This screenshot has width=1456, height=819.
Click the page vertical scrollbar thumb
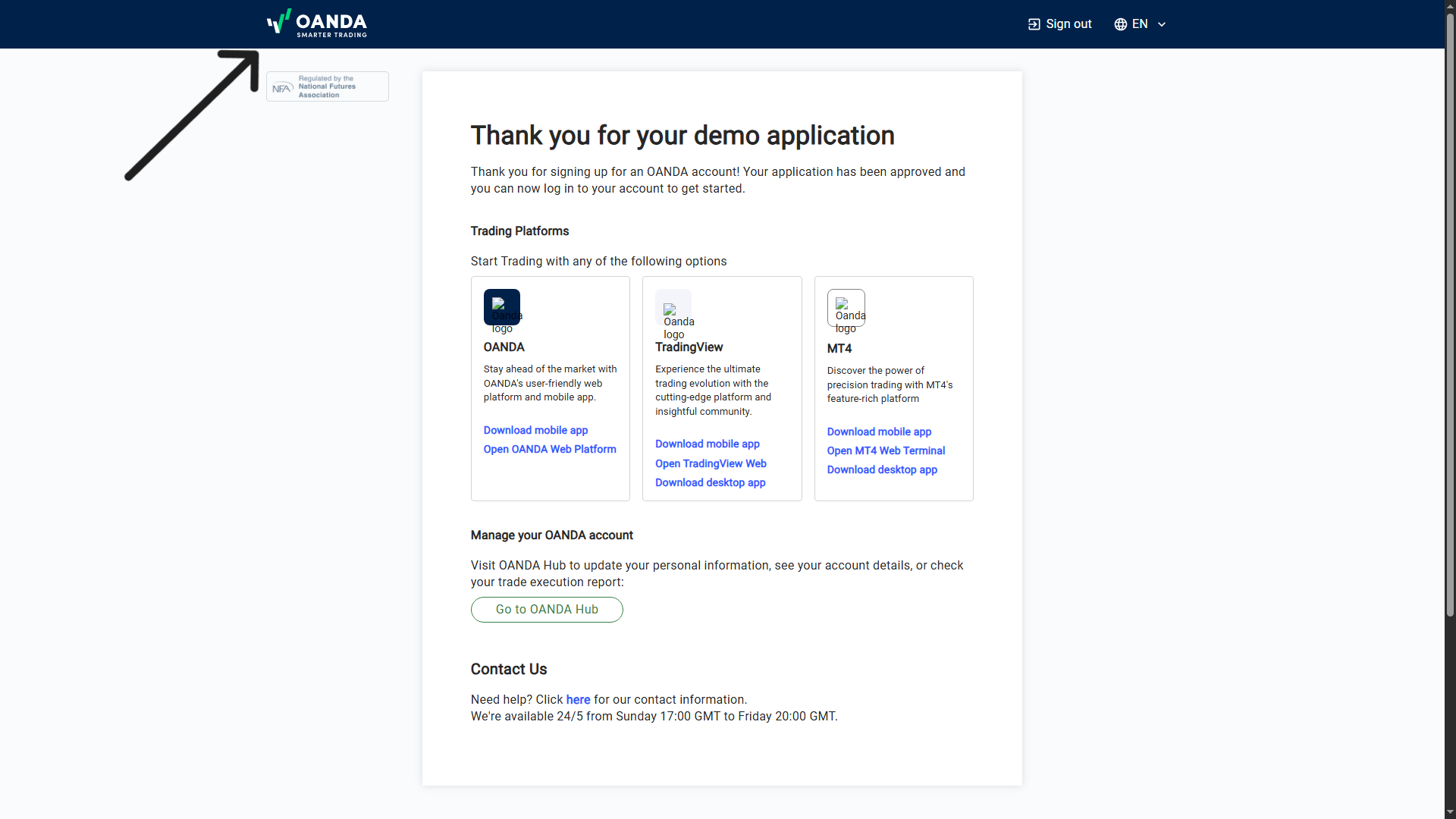click(x=1450, y=315)
